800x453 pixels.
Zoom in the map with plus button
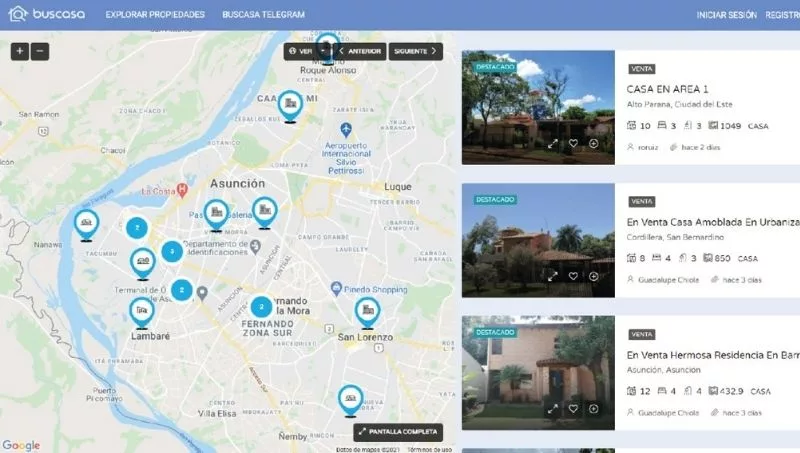[20, 51]
